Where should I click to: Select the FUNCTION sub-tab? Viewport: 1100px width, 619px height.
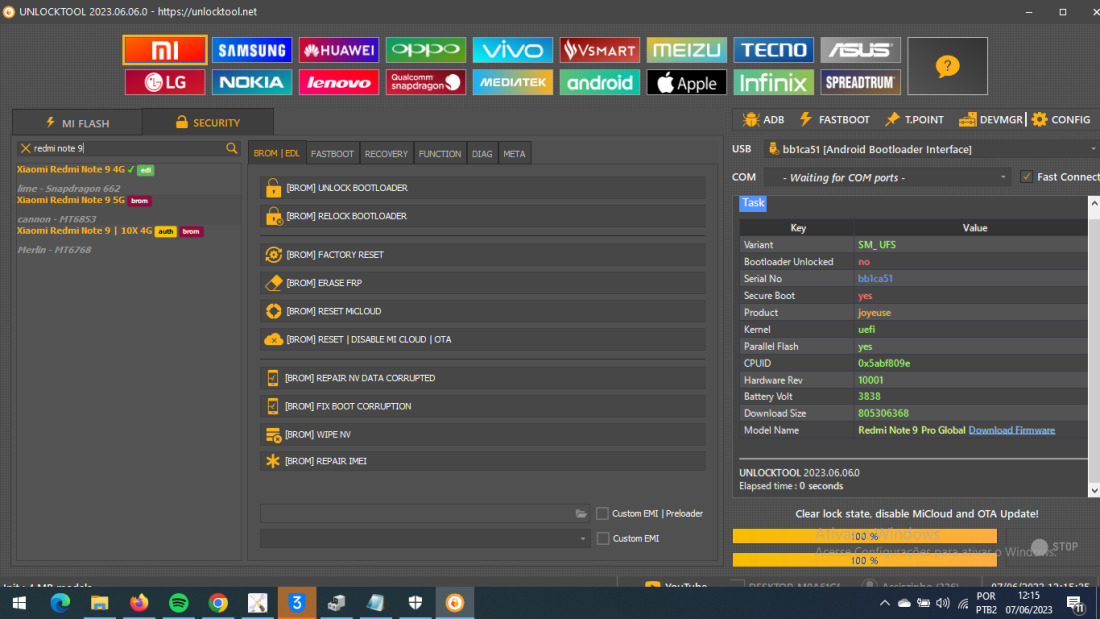point(440,154)
